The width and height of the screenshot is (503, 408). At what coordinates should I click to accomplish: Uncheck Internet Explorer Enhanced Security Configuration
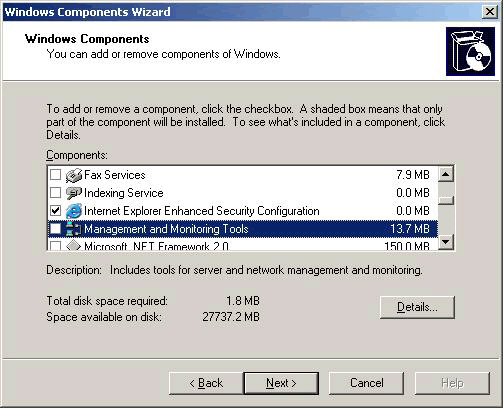tap(55, 211)
